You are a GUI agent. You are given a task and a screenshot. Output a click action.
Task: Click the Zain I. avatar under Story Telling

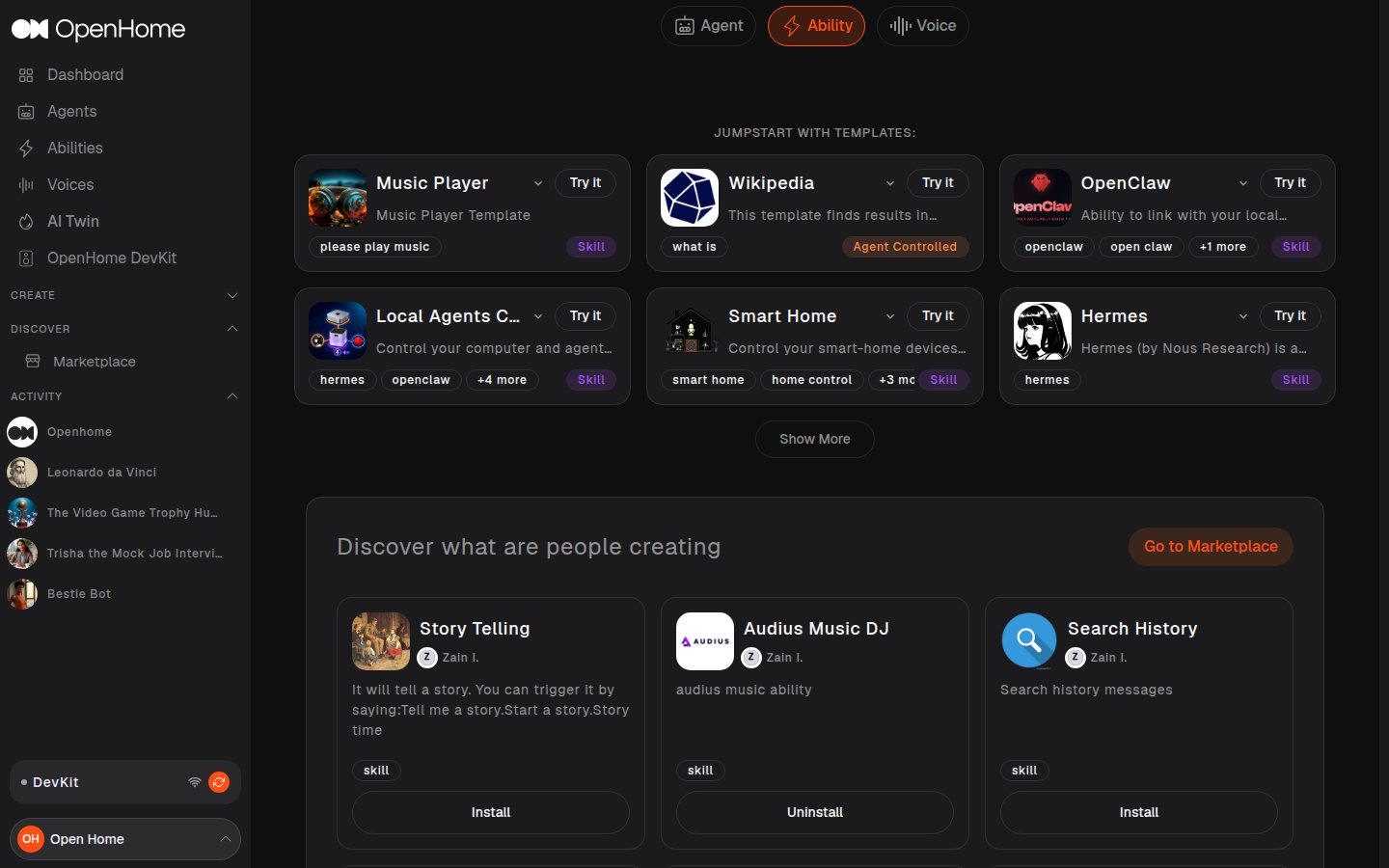point(427,658)
